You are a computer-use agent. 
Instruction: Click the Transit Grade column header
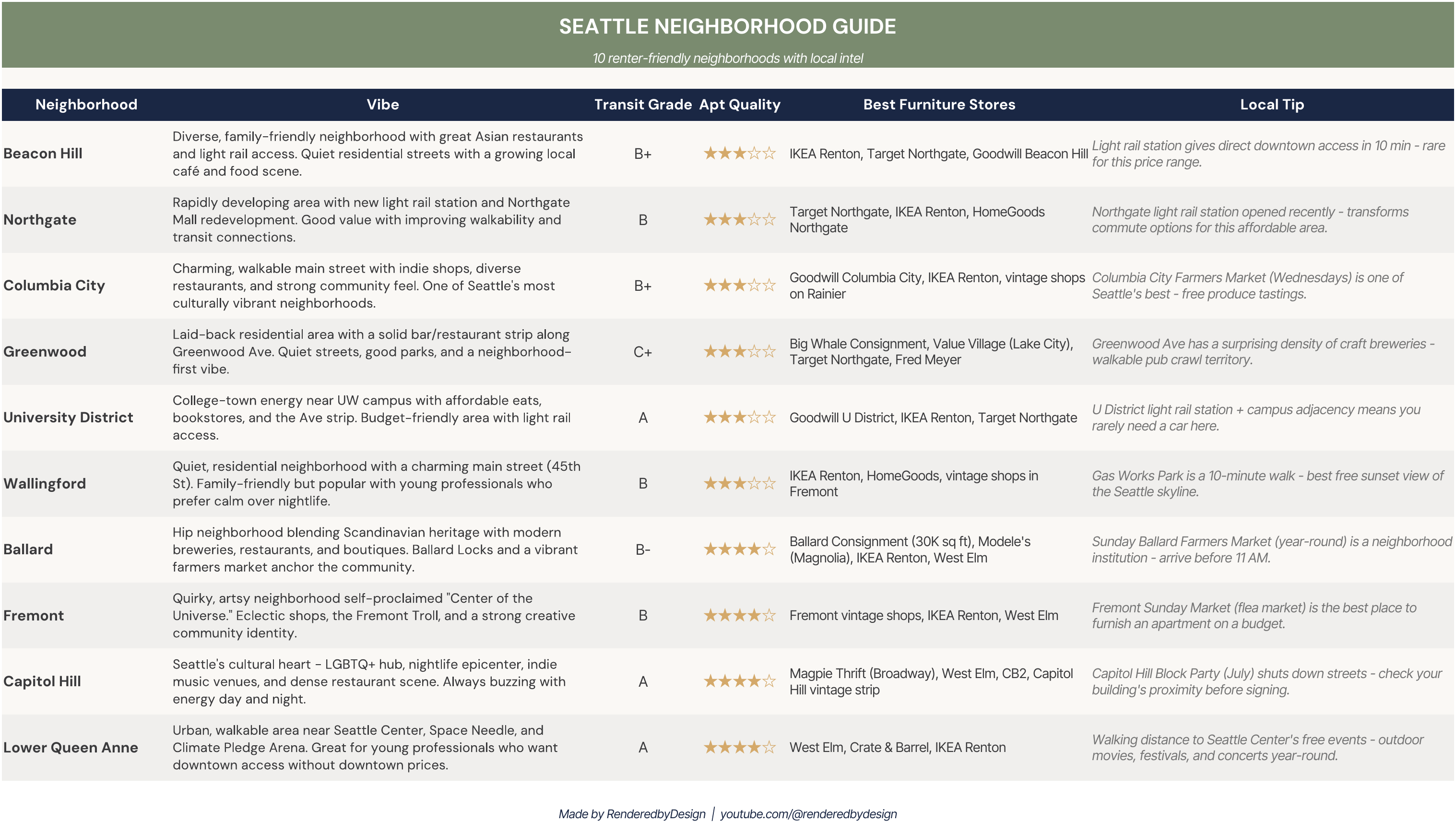coord(643,105)
